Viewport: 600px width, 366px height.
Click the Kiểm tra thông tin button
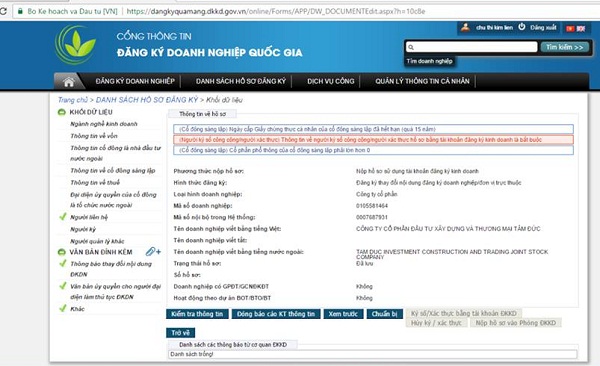197,314
